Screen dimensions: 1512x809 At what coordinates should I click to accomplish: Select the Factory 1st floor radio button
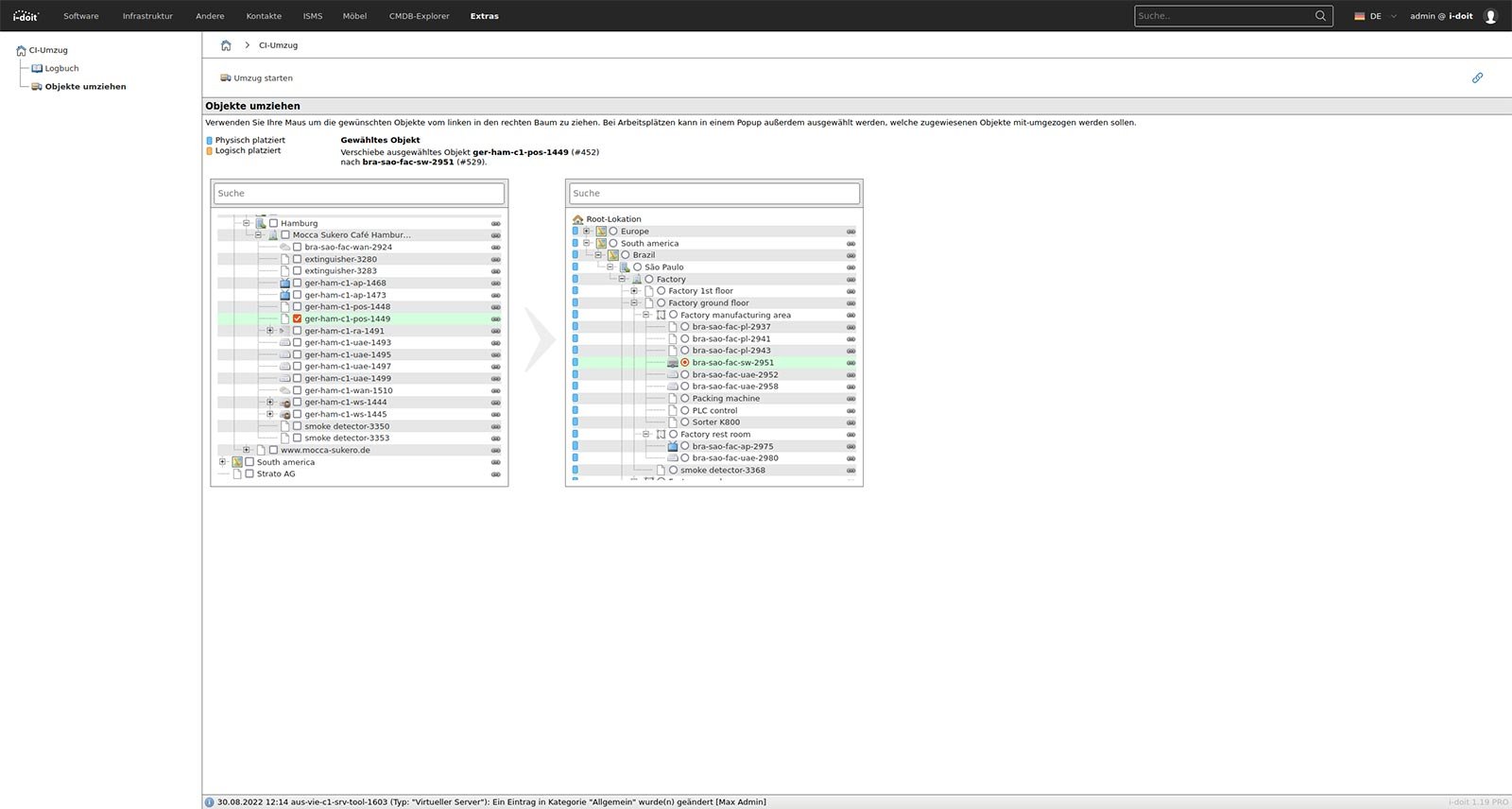[661, 291]
